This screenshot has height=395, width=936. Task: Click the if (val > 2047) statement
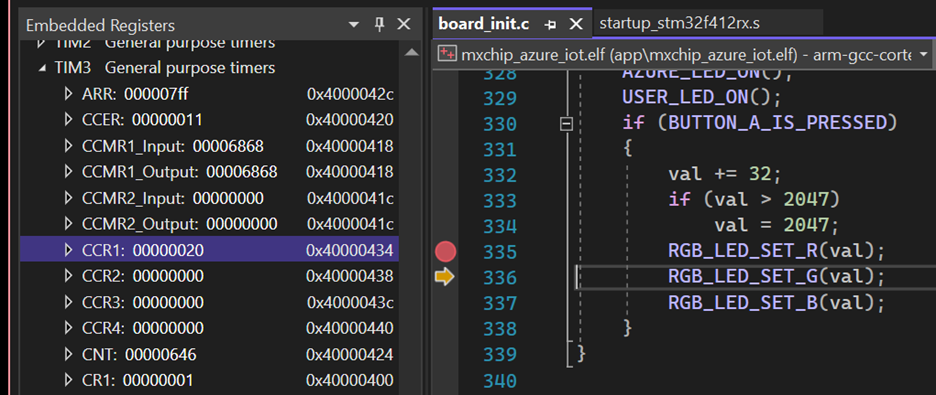(x=754, y=200)
